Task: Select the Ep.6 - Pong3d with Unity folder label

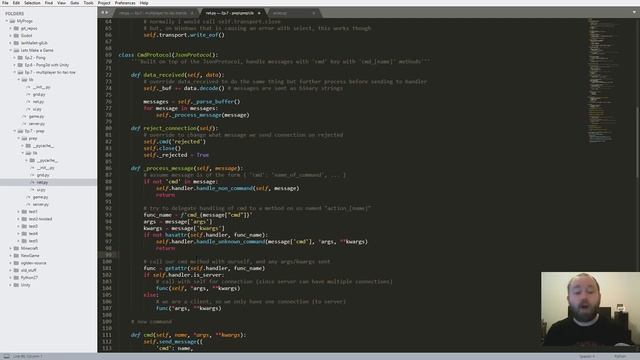Action: [x=47, y=65]
